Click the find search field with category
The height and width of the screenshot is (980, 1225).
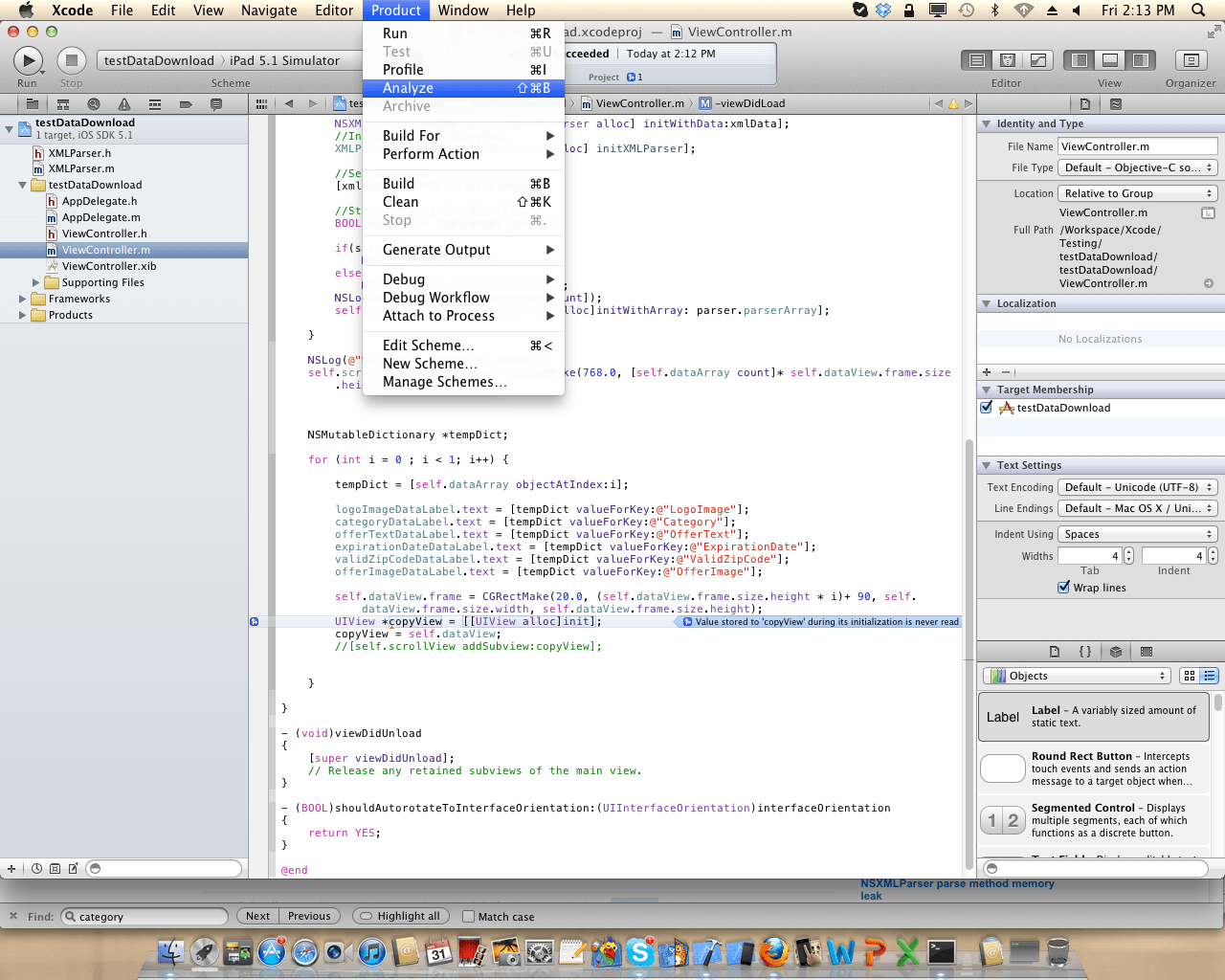pyautogui.click(x=145, y=916)
